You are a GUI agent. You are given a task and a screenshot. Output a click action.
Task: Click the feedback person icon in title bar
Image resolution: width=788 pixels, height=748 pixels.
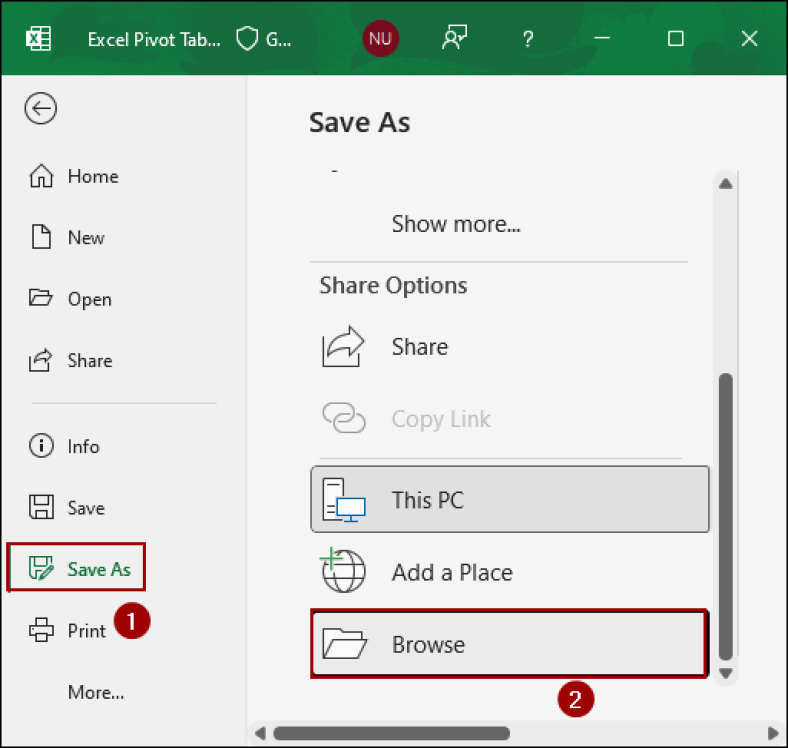pyautogui.click(x=454, y=38)
